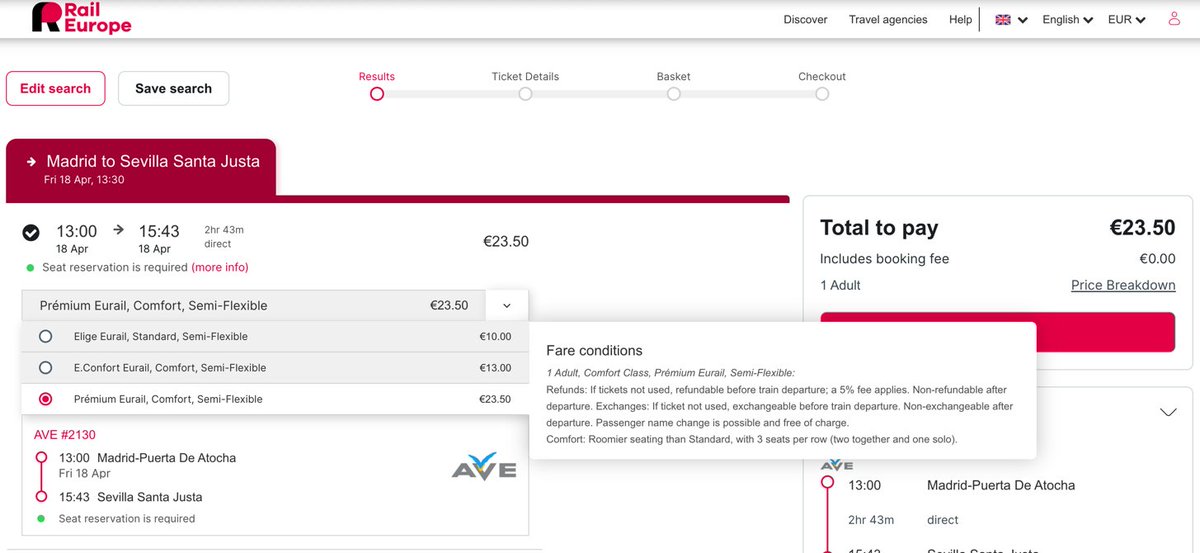Click the 2hr 43m direct duration text
The width and height of the screenshot is (1200, 553).
point(224,236)
